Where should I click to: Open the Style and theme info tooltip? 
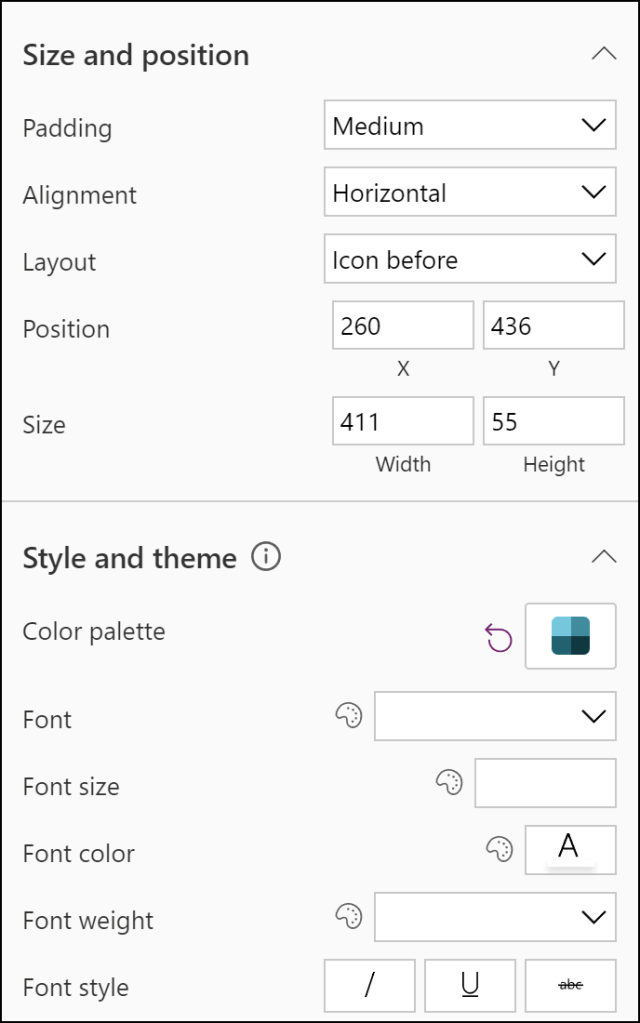pos(265,558)
